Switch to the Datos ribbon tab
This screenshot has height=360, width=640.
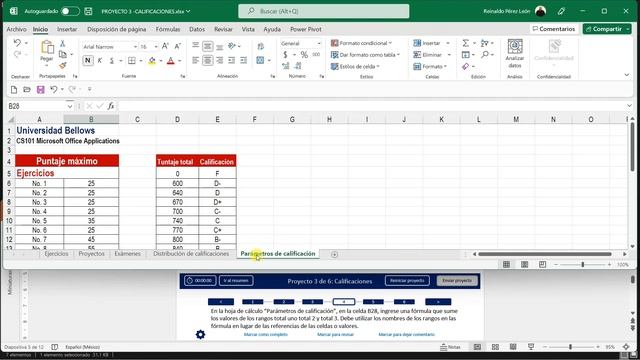pyautogui.click(x=197, y=29)
